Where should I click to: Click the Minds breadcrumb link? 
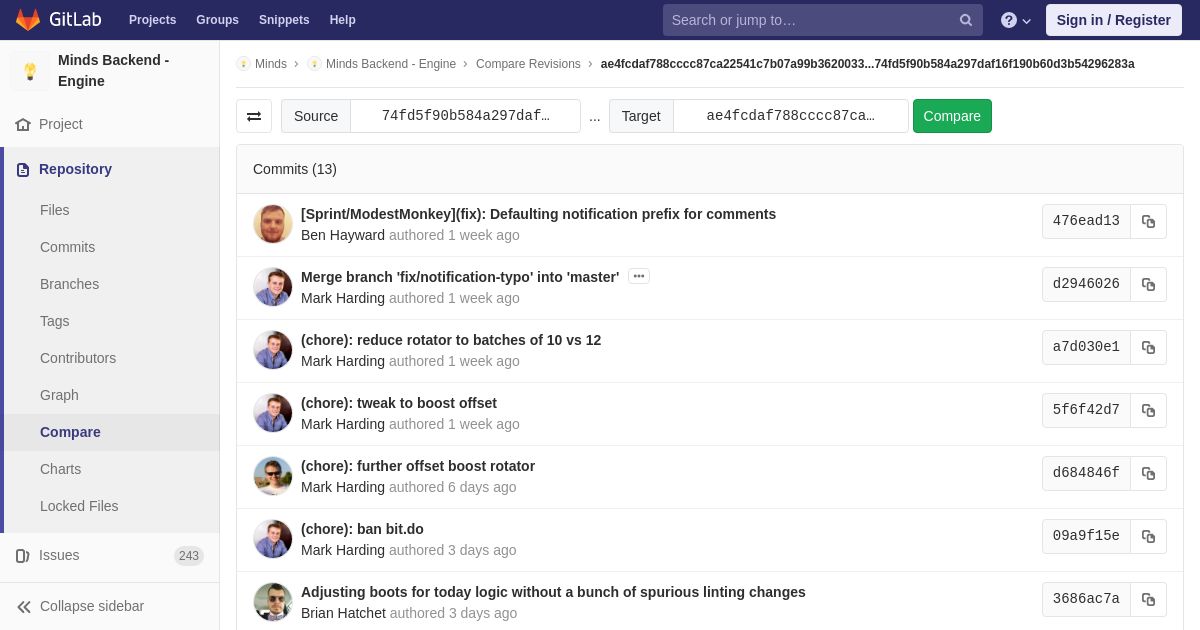coord(271,64)
